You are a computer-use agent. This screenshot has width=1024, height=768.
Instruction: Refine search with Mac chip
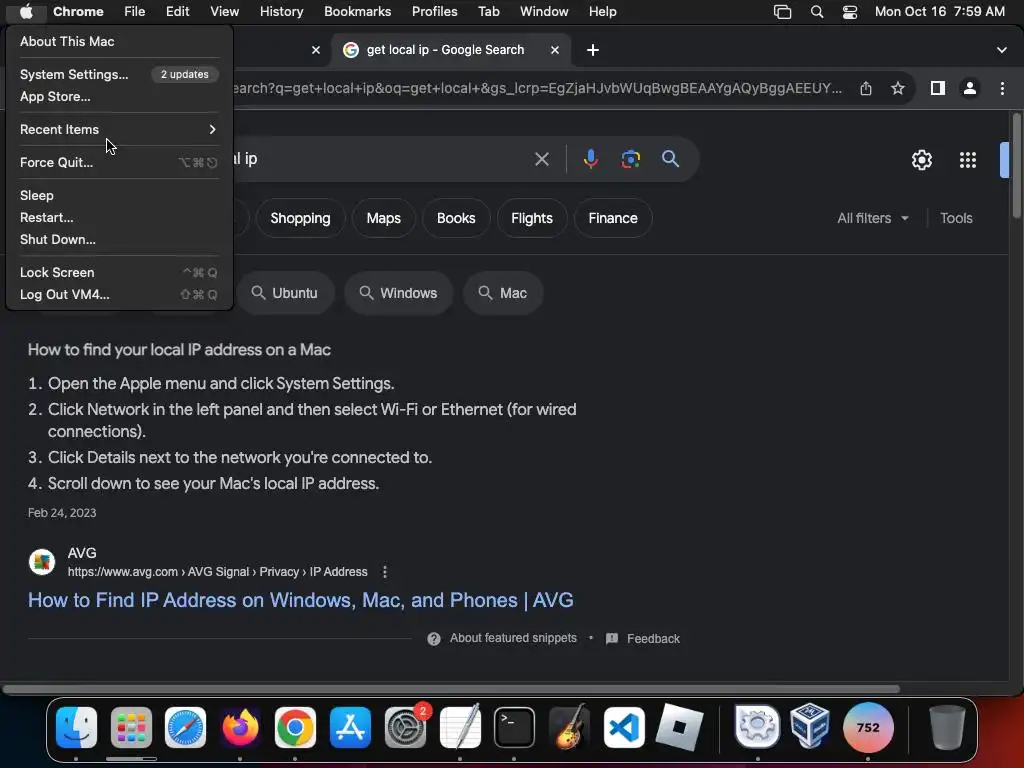pyautogui.click(x=503, y=293)
